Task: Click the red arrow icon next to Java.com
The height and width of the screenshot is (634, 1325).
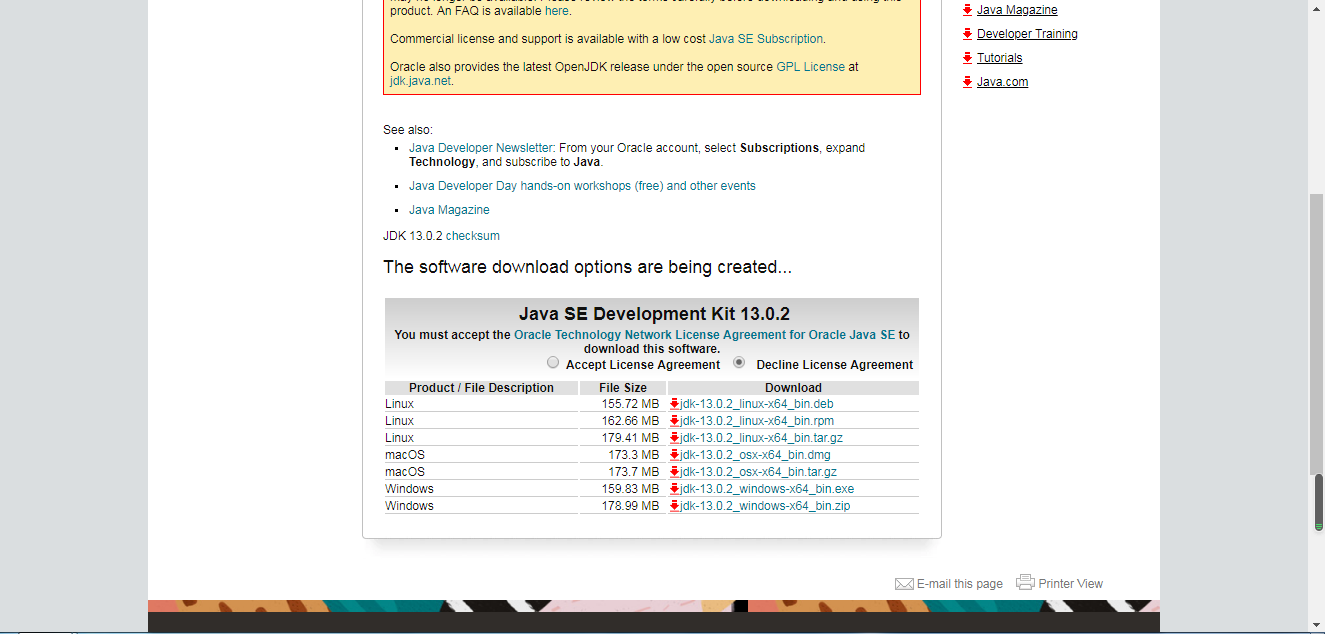Action: (x=967, y=82)
